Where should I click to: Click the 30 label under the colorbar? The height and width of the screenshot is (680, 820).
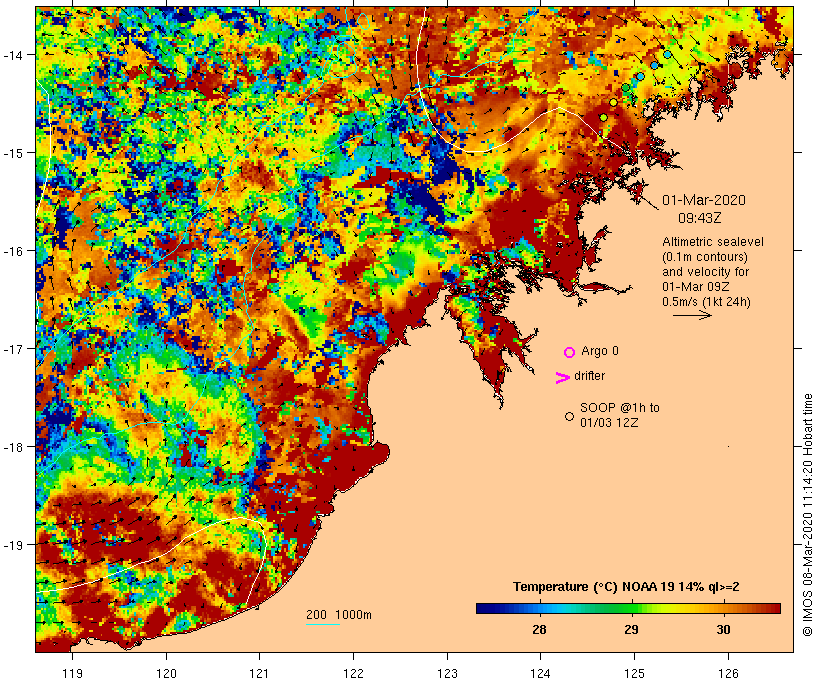coord(723,629)
